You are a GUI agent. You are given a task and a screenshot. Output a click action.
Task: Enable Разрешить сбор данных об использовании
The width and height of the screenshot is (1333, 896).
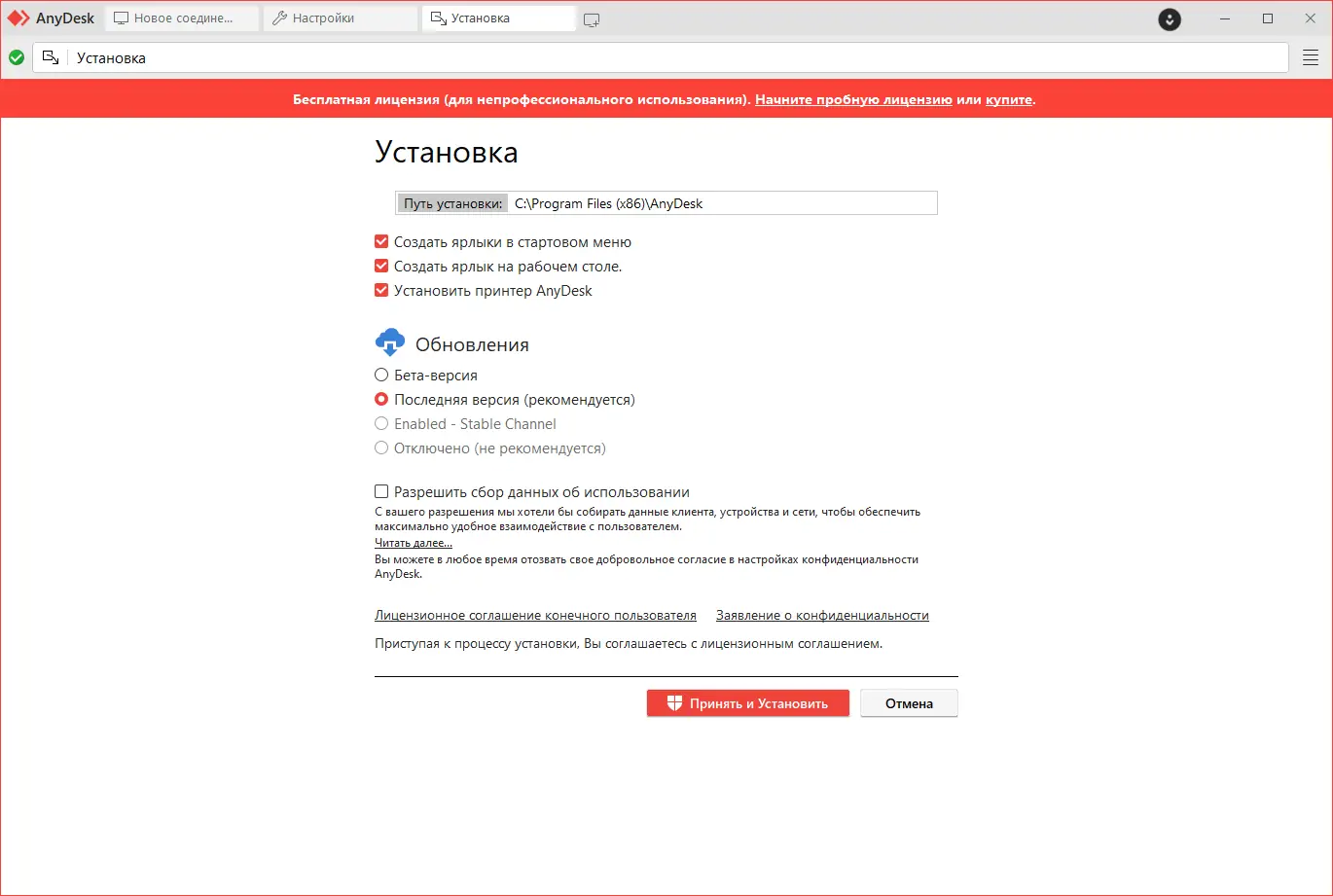click(380, 491)
